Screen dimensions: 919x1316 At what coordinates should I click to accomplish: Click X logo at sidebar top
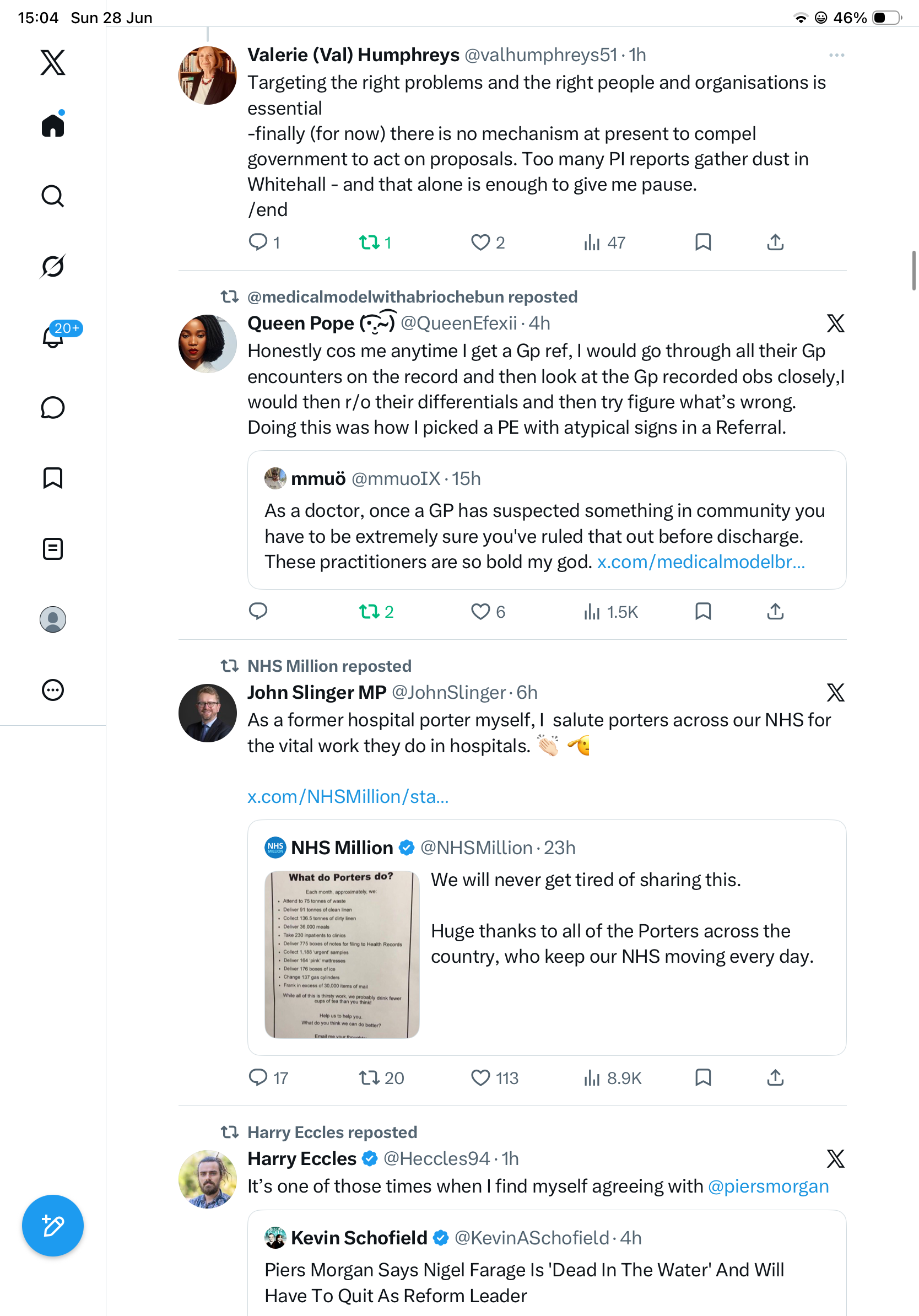coord(53,62)
